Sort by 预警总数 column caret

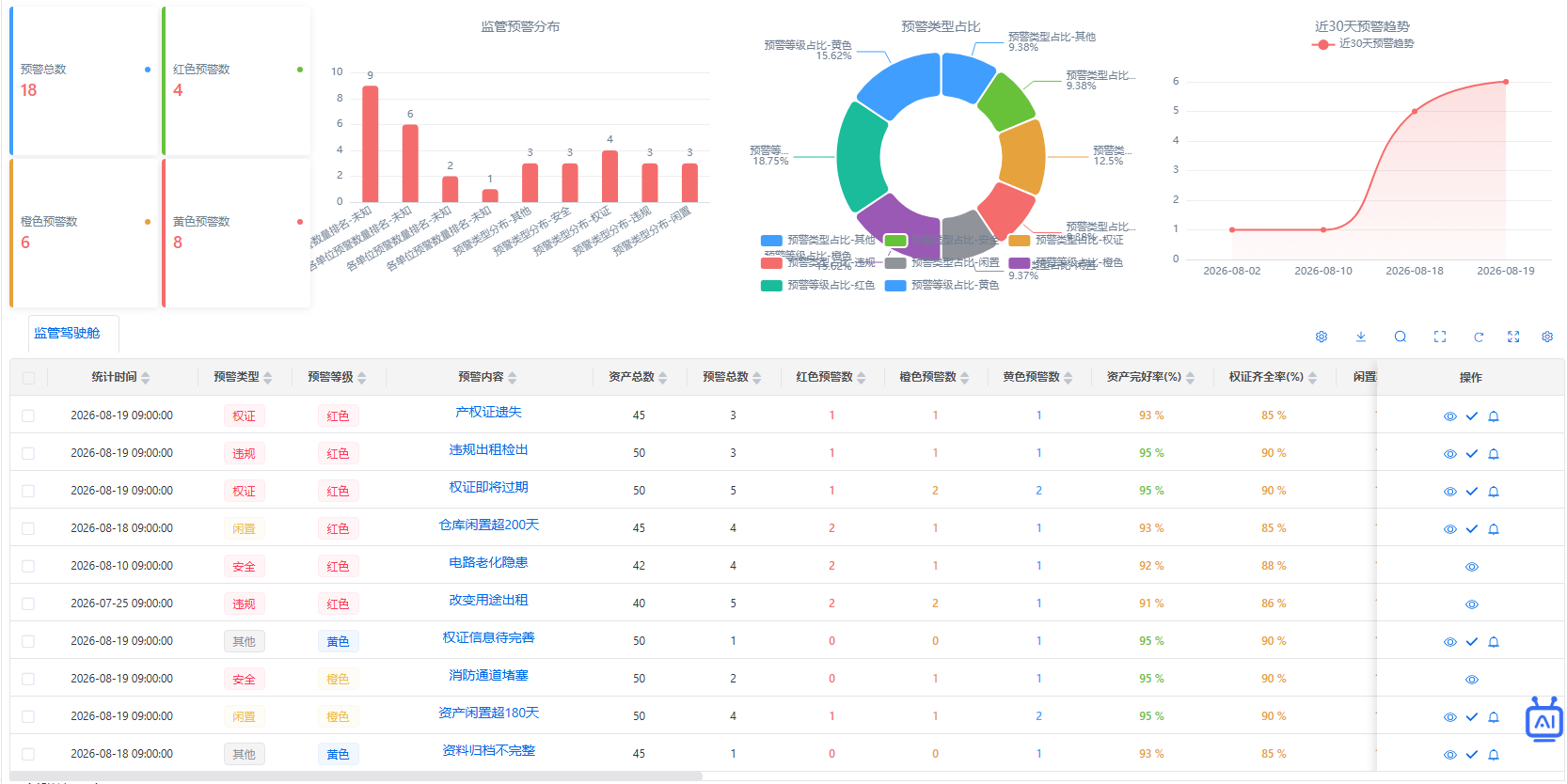[x=757, y=378]
